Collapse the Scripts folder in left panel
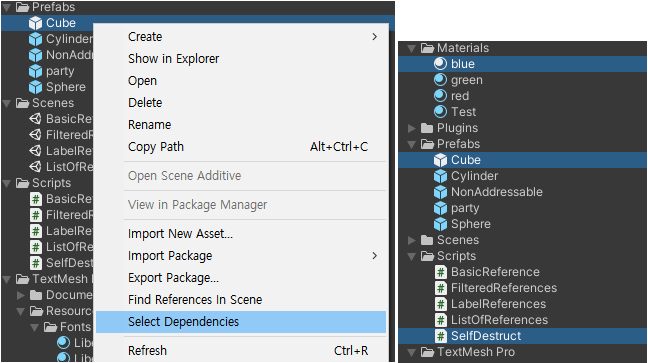This screenshot has width=648, height=363. [7, 183]
